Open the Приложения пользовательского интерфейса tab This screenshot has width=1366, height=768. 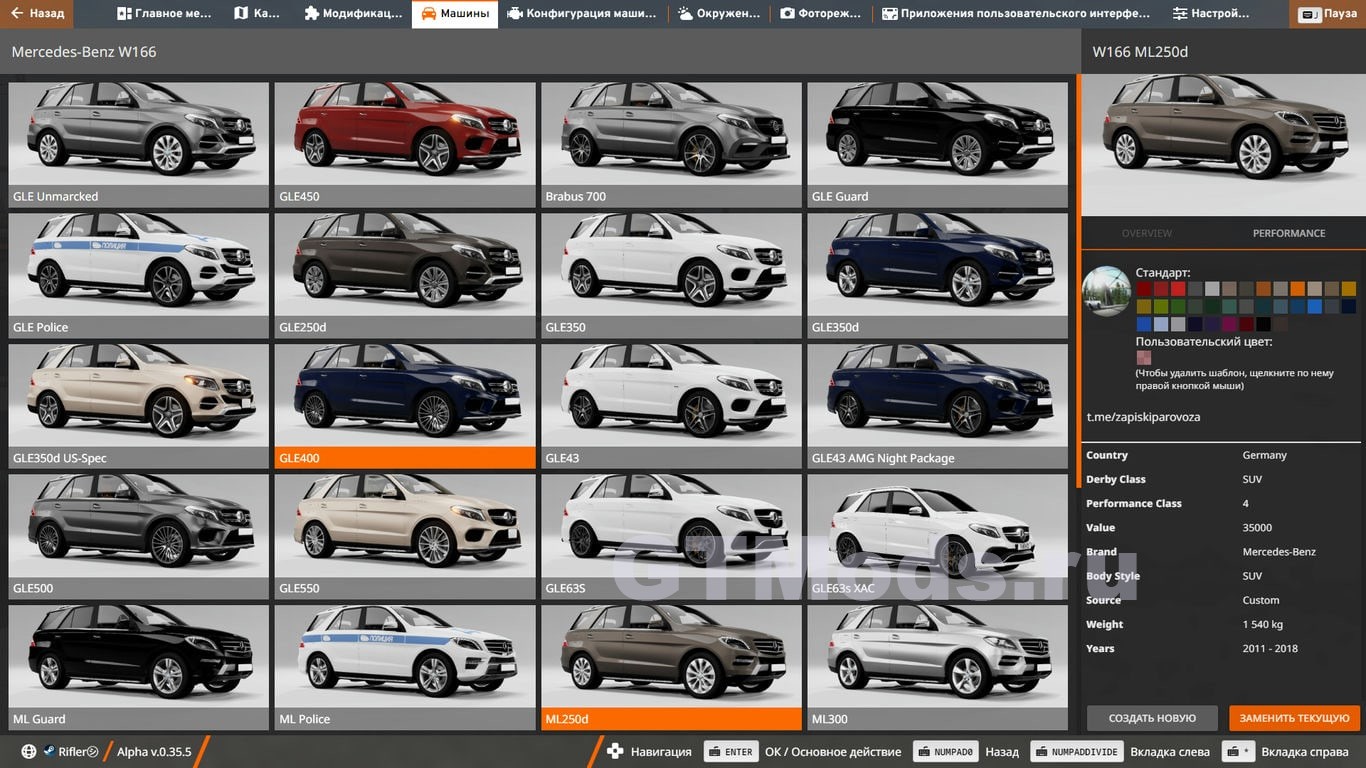pyautogui.click(x=1016, y=14)
